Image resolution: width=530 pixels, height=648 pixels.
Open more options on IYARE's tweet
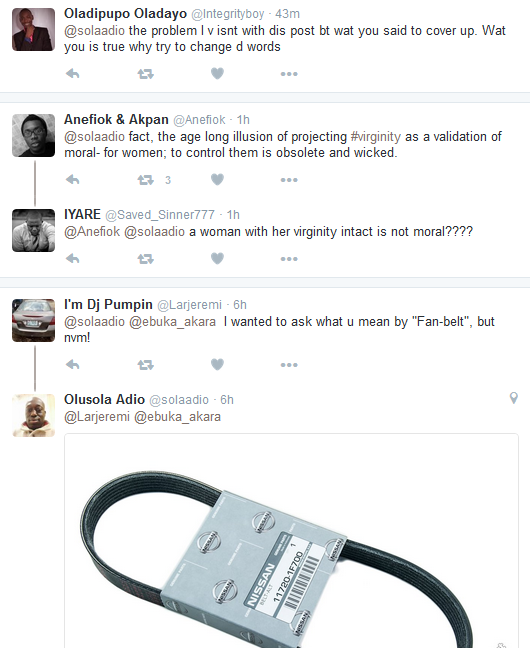coord(289,259)
